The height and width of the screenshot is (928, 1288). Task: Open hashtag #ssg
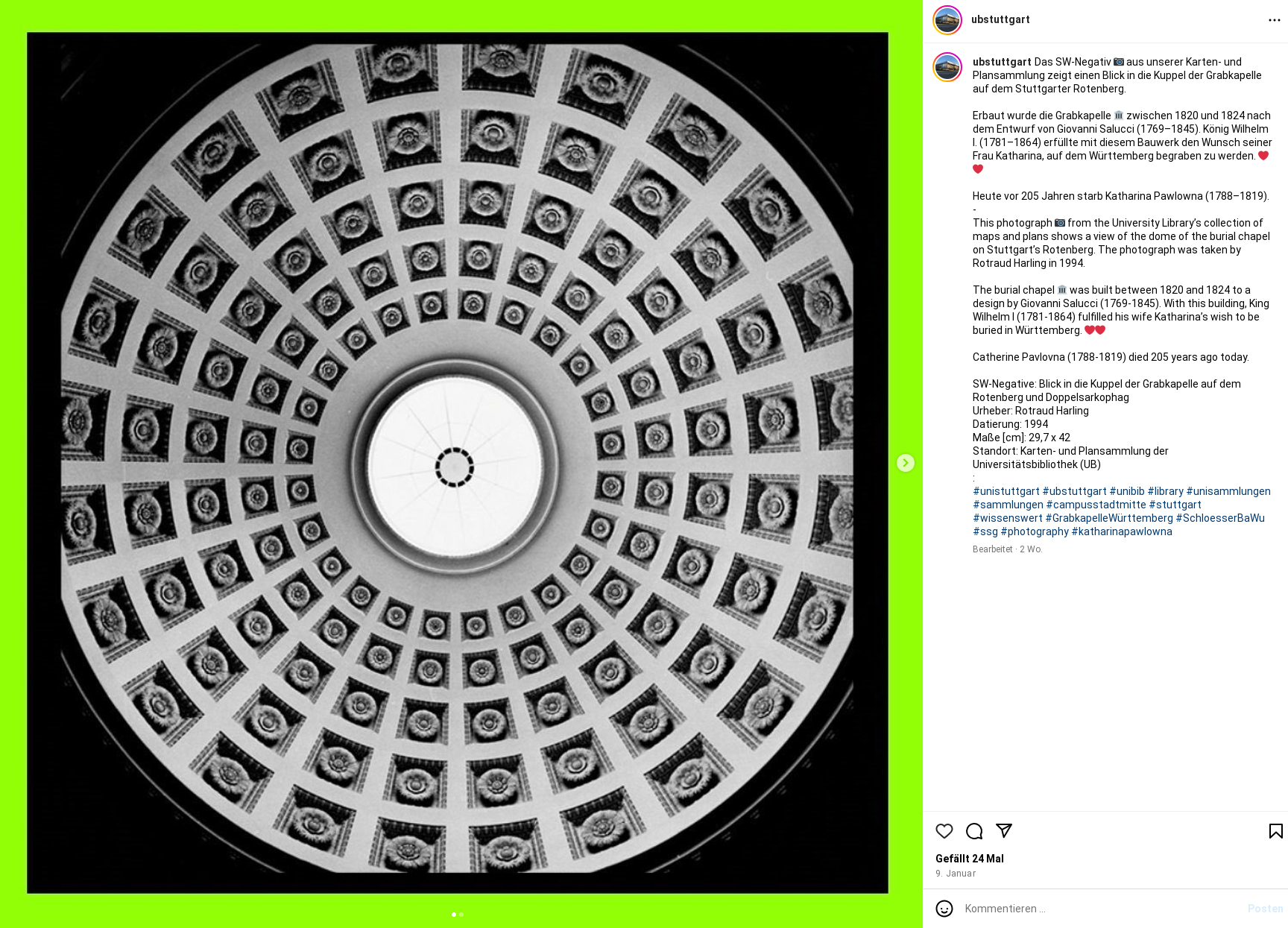click(985, 531)
